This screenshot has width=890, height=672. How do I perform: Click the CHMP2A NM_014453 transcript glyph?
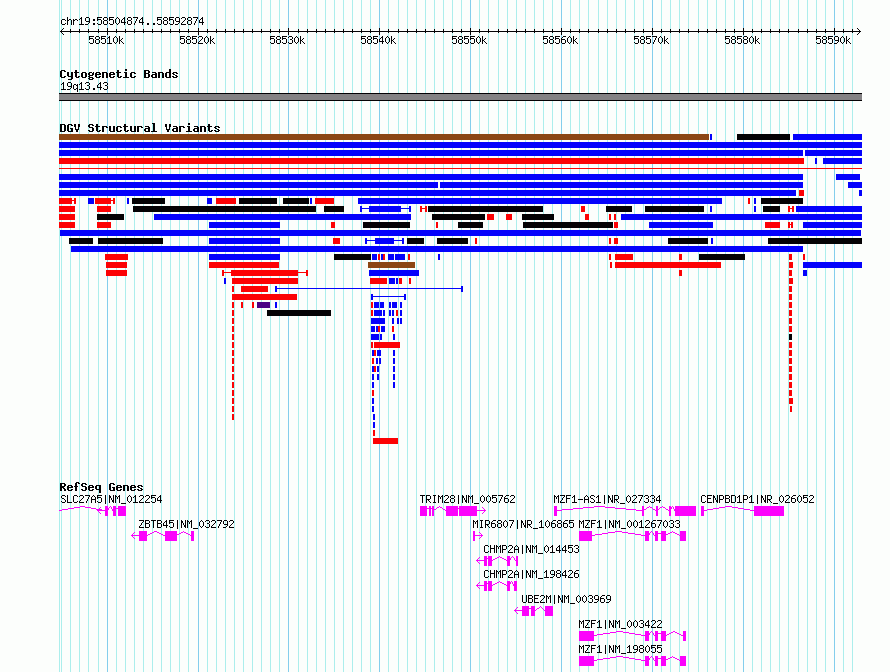(x=497, y=561)
